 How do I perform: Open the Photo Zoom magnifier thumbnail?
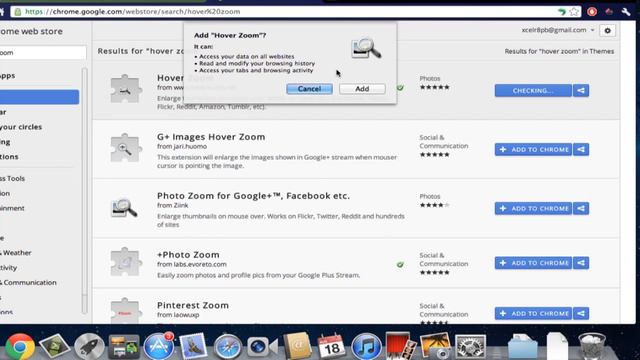124,208
